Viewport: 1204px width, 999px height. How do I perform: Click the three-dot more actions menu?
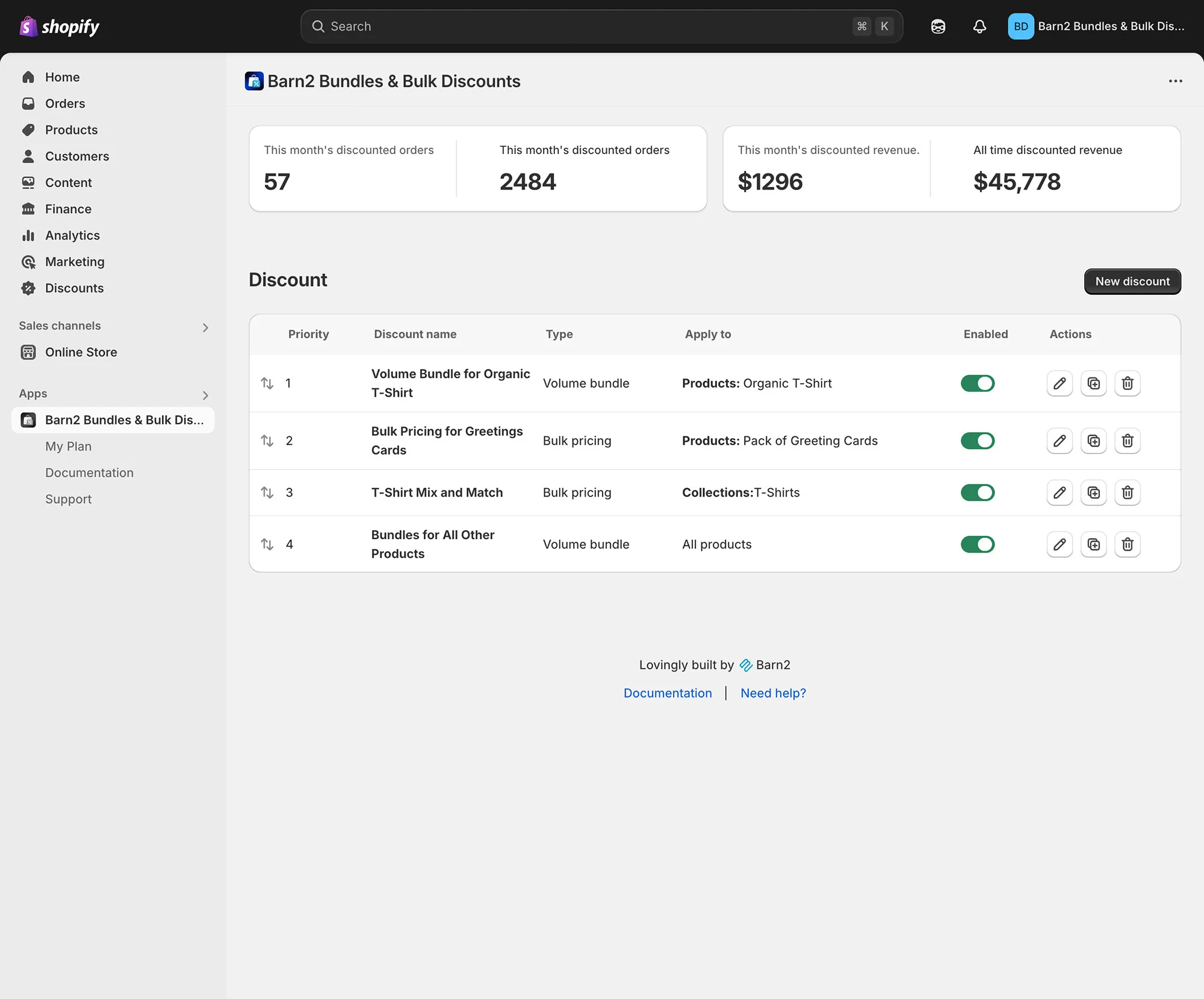coord(1175,81)
